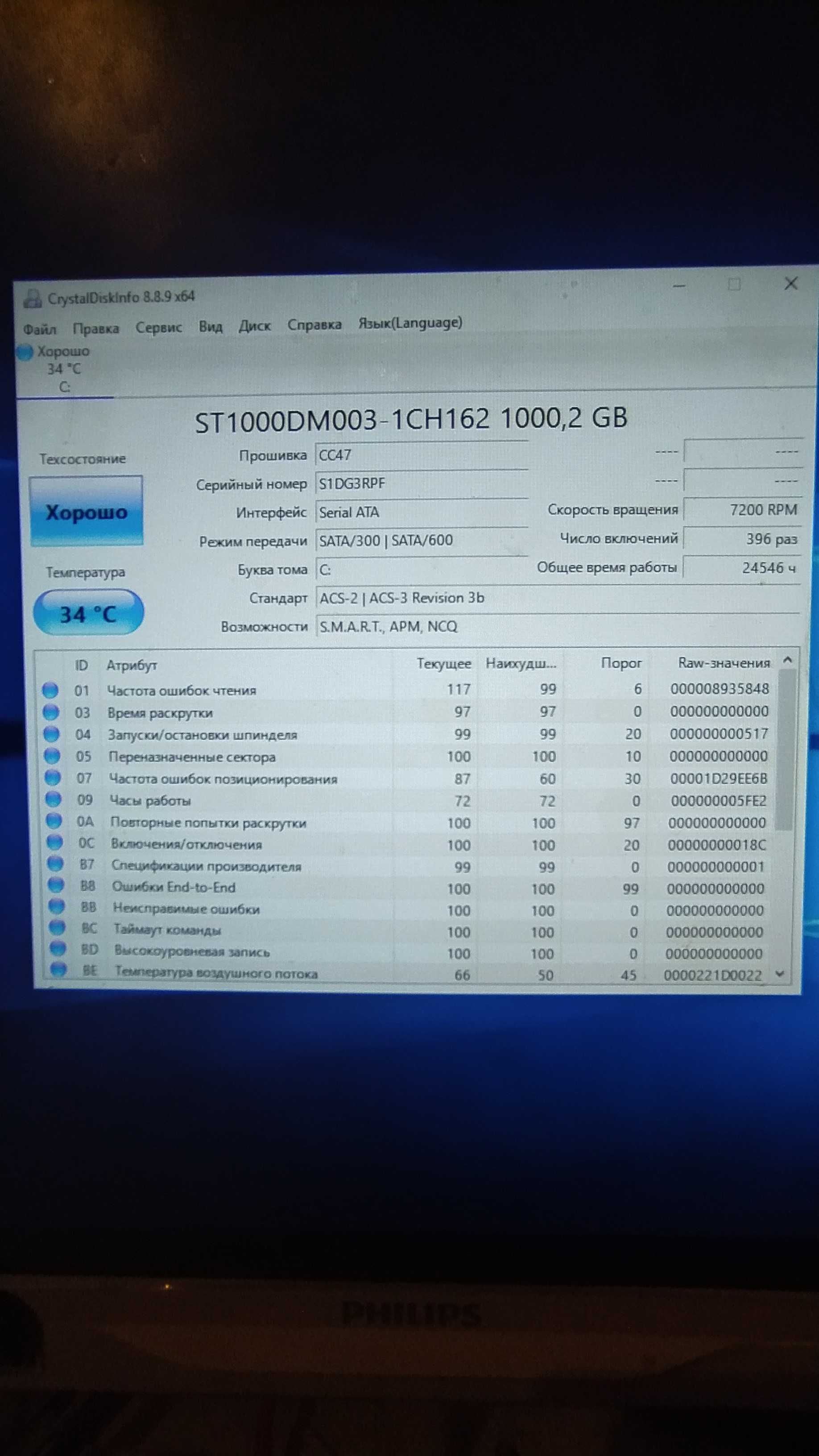Open the Вид menu
819x1456 pixels.
tap(210, 326)
